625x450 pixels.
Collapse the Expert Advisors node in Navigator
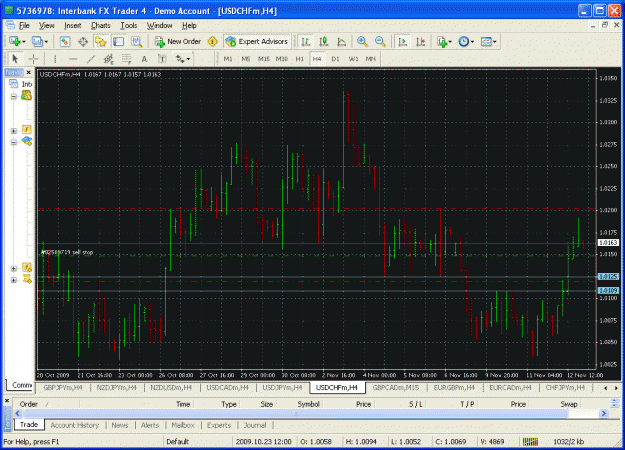click(14, 142)
